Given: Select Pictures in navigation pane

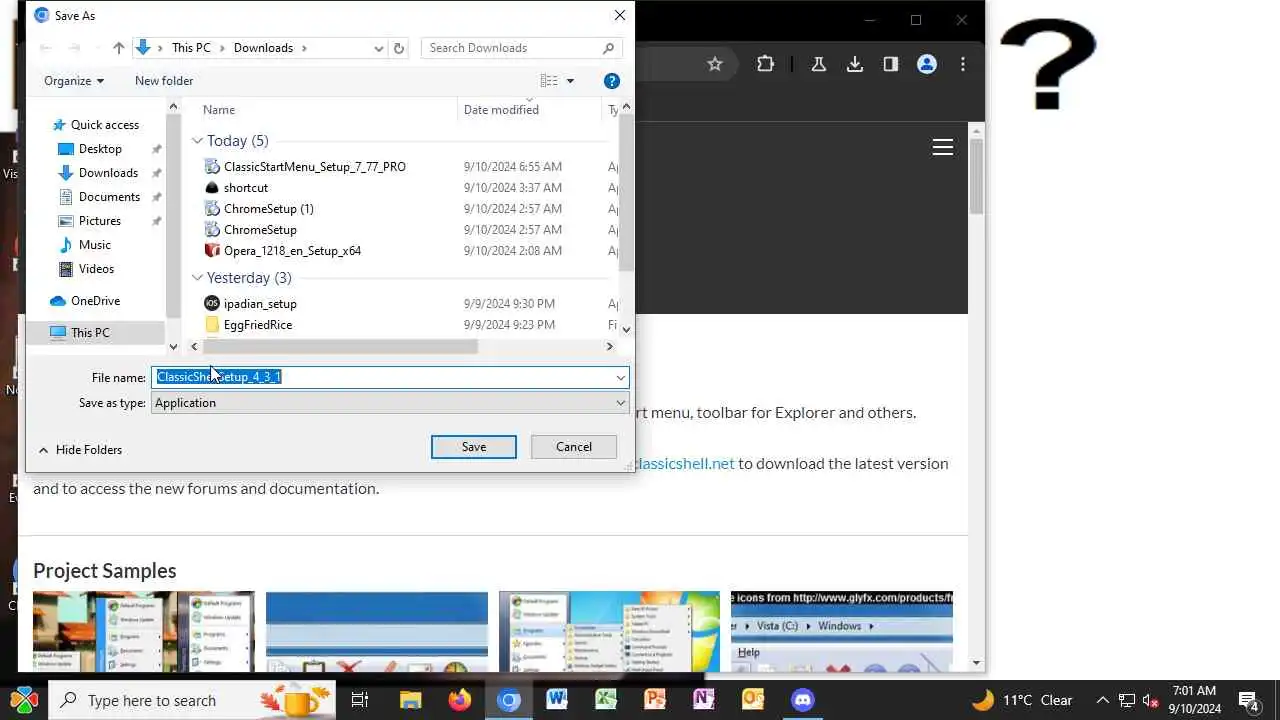Looking at the screenshot, I should coord(99,221).
